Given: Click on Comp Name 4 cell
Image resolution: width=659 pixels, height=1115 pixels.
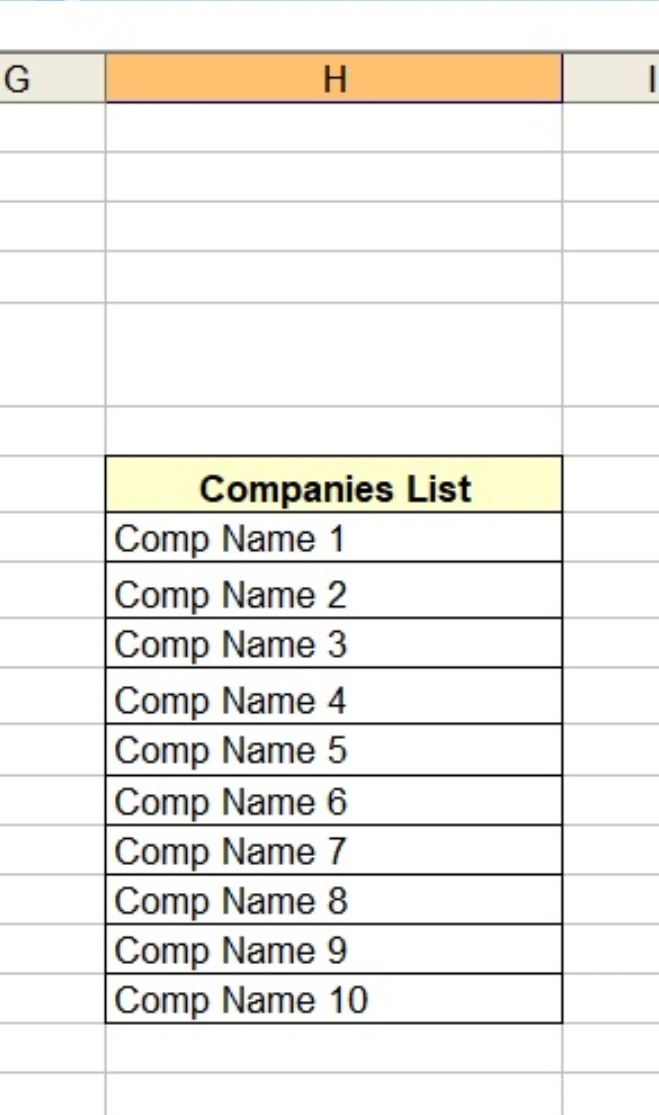Looking at the screenshot, I should tap(333, 699).
